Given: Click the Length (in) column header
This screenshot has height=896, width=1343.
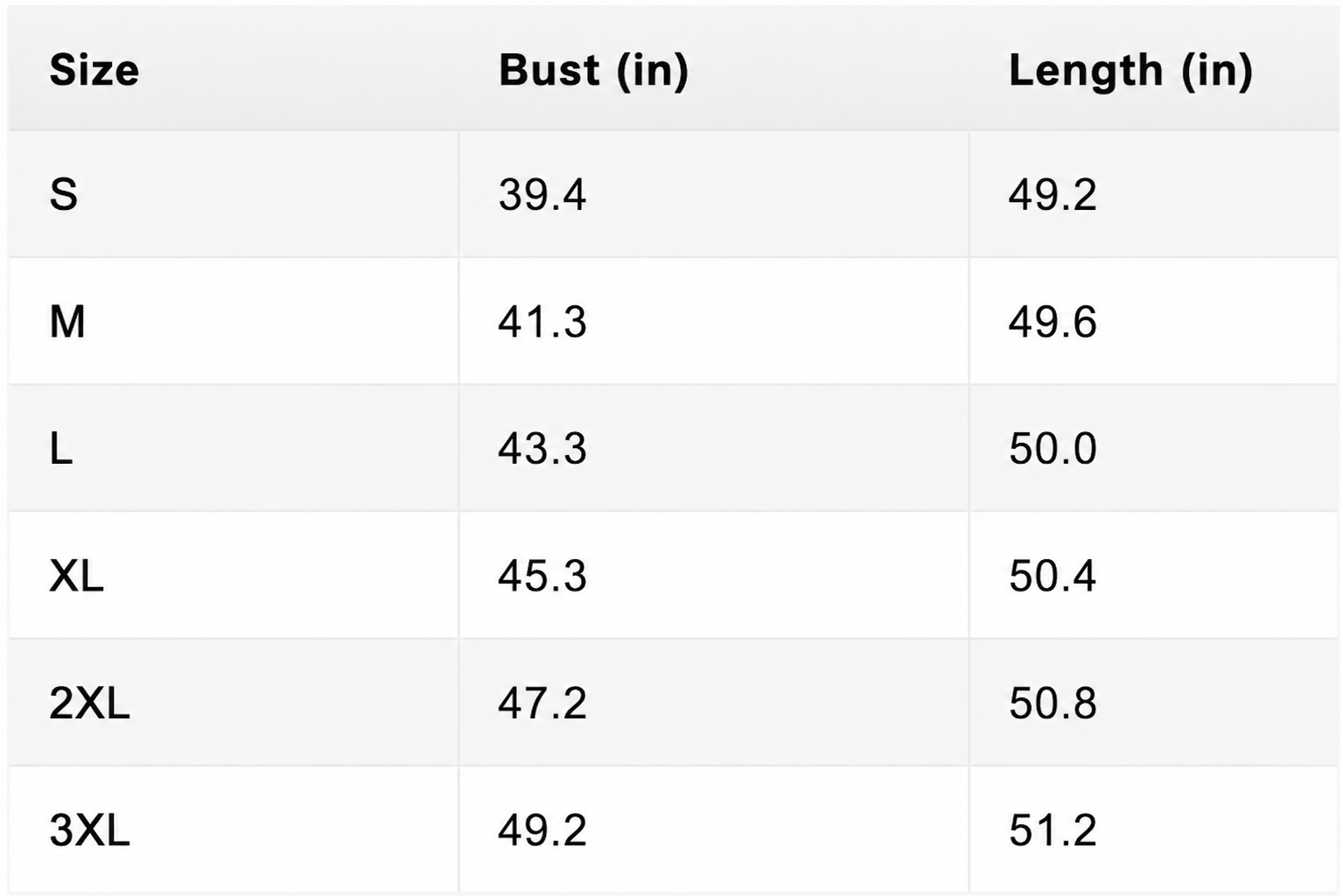Looking at the screenshot, I should [x=1130, y=70].
